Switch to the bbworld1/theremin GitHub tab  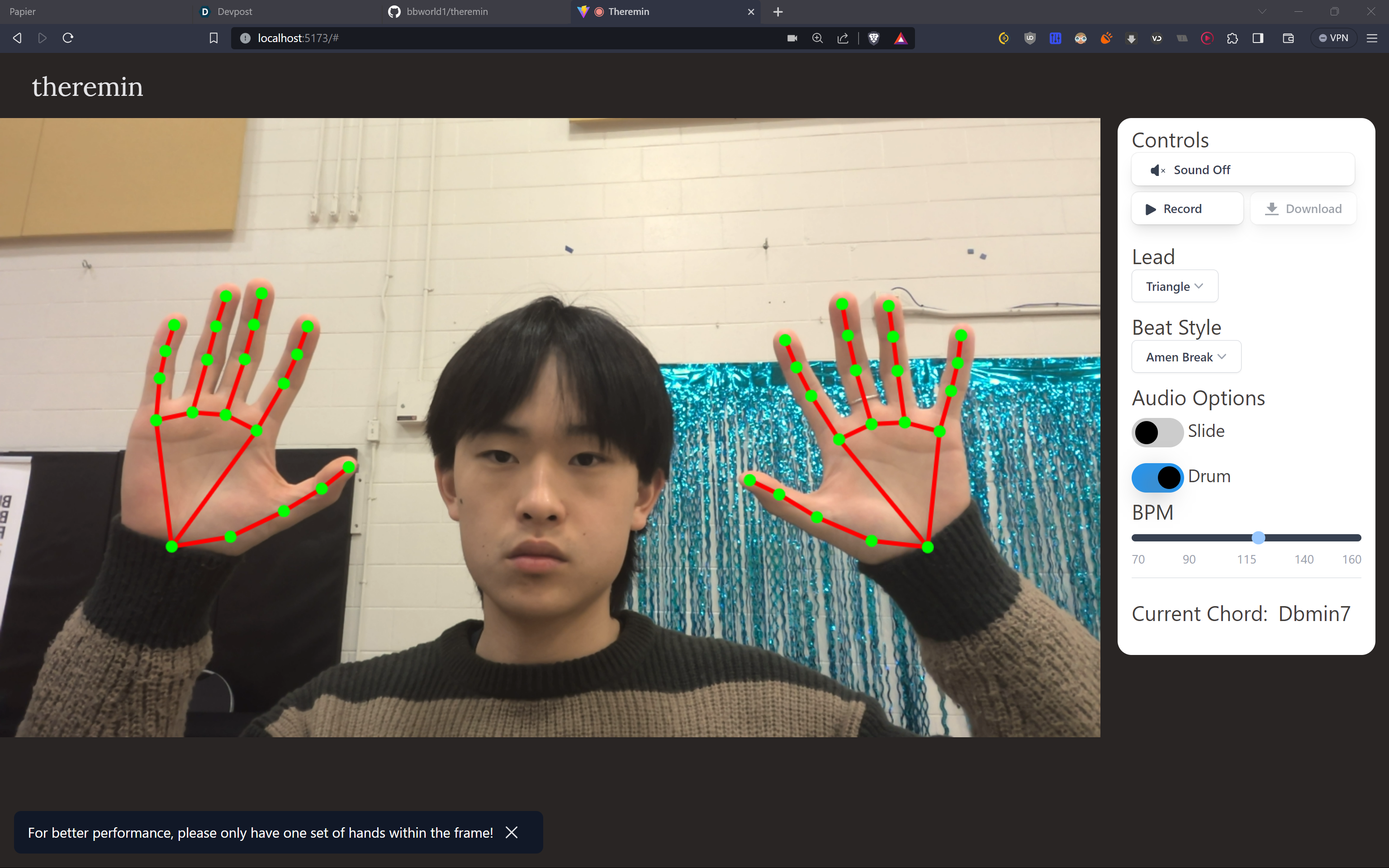[x=446, y=11]
